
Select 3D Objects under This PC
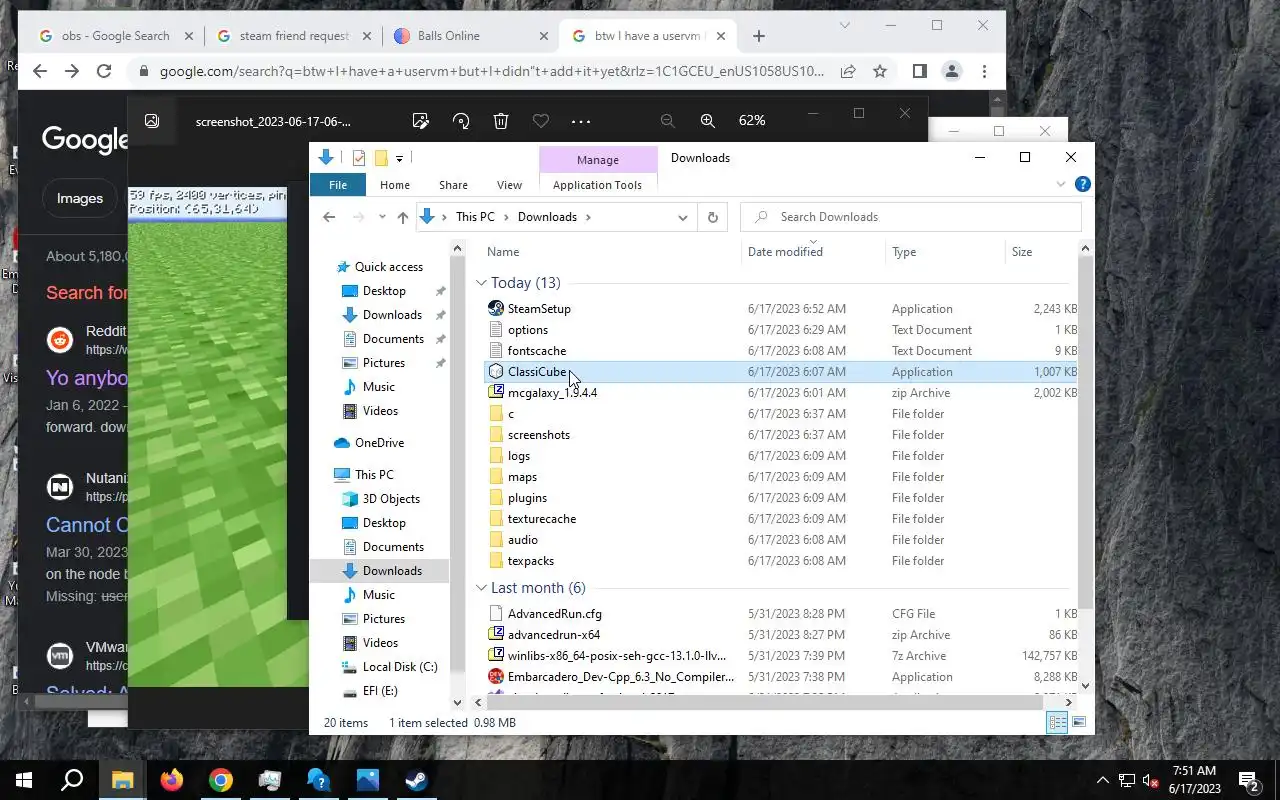click(391, 499)
